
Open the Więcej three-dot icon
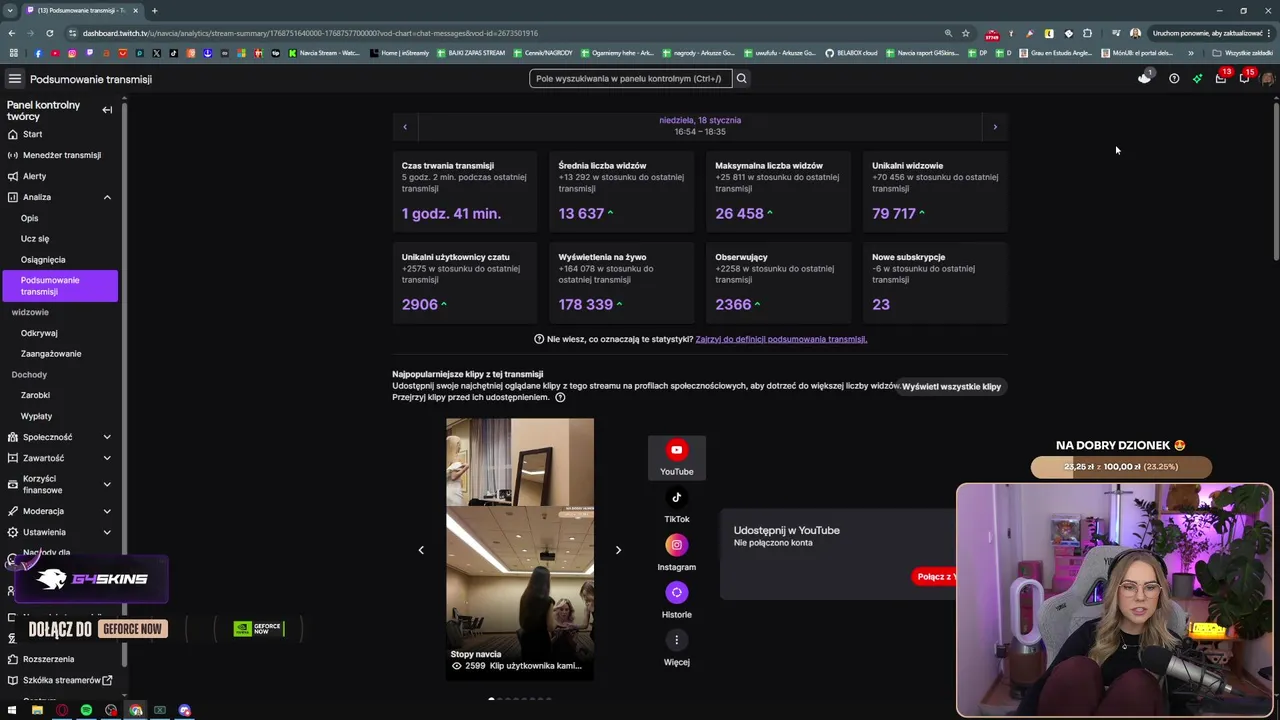pyautogui.click(x=677, y=640)
